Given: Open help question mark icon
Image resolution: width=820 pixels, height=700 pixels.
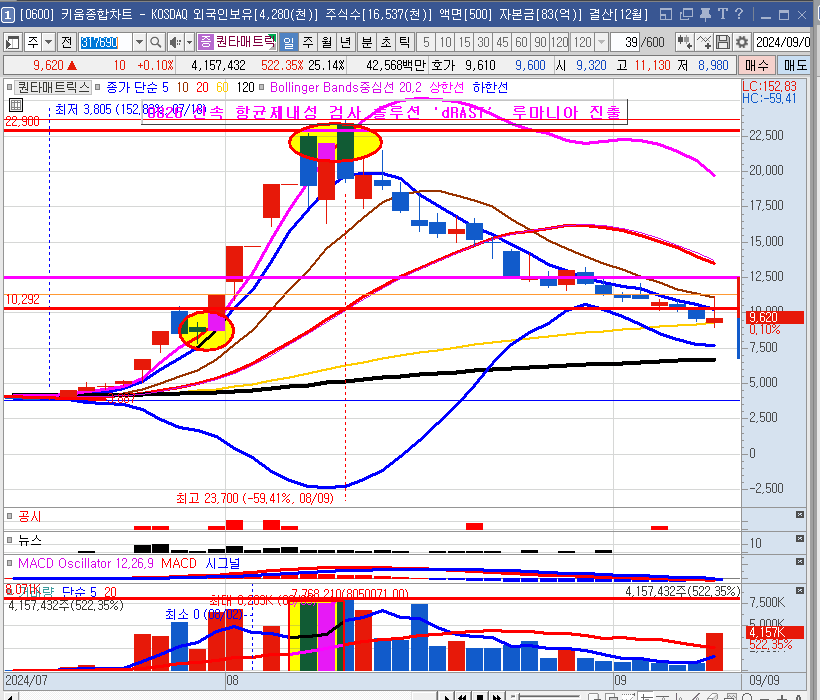Looking at the screenshot, I should pyautogui.click(x=737, y=14).
